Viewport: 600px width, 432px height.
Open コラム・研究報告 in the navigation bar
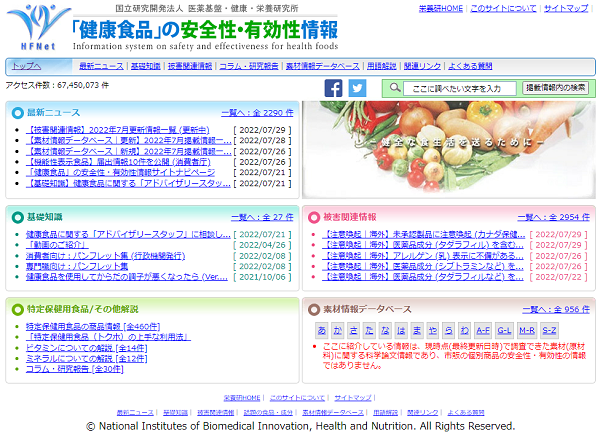click(x=249, y=66)
